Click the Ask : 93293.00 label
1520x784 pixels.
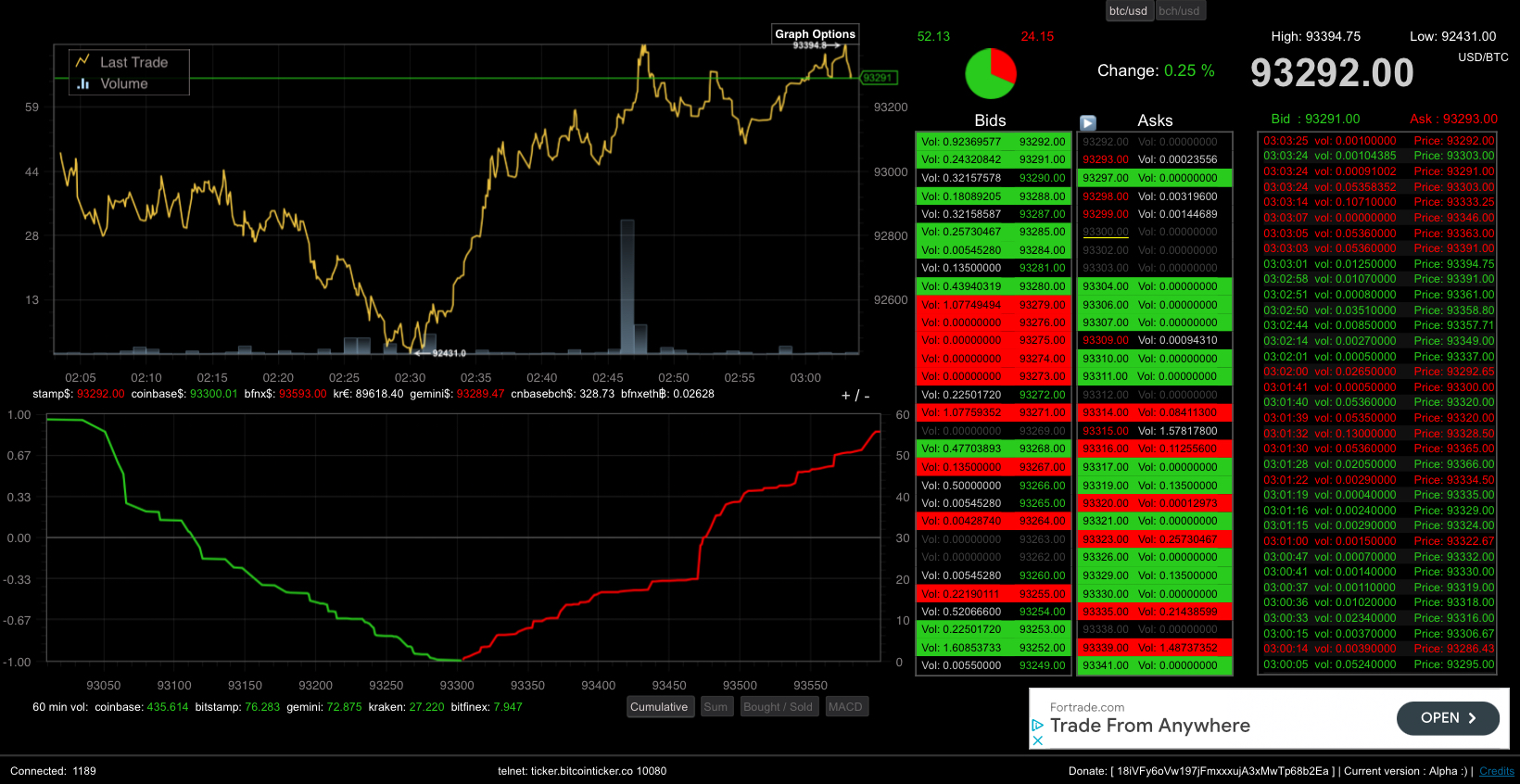point(1453,119)
